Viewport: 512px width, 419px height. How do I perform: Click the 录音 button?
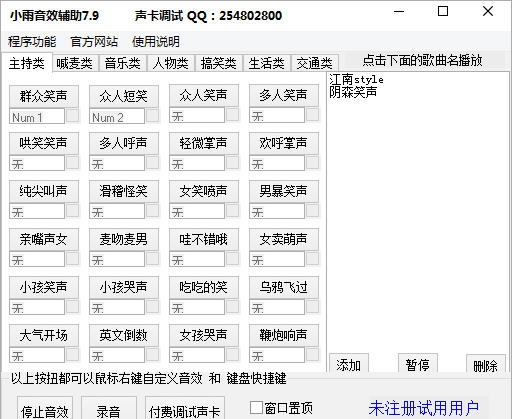tap(109, 409)
